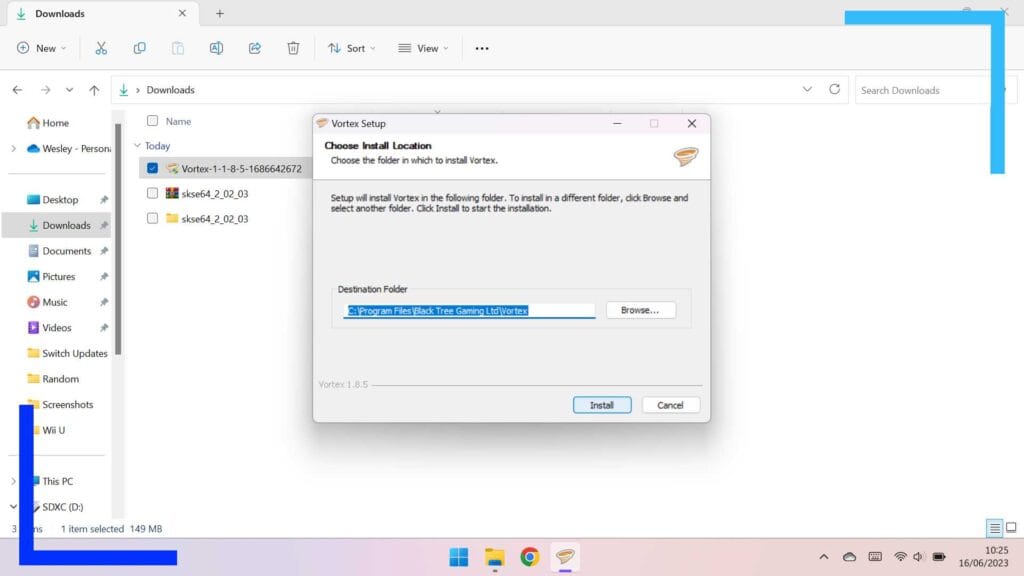Screen dimensions: 1024x576
Task: Click the Destination Folder path field
Action: pos(470,310)
